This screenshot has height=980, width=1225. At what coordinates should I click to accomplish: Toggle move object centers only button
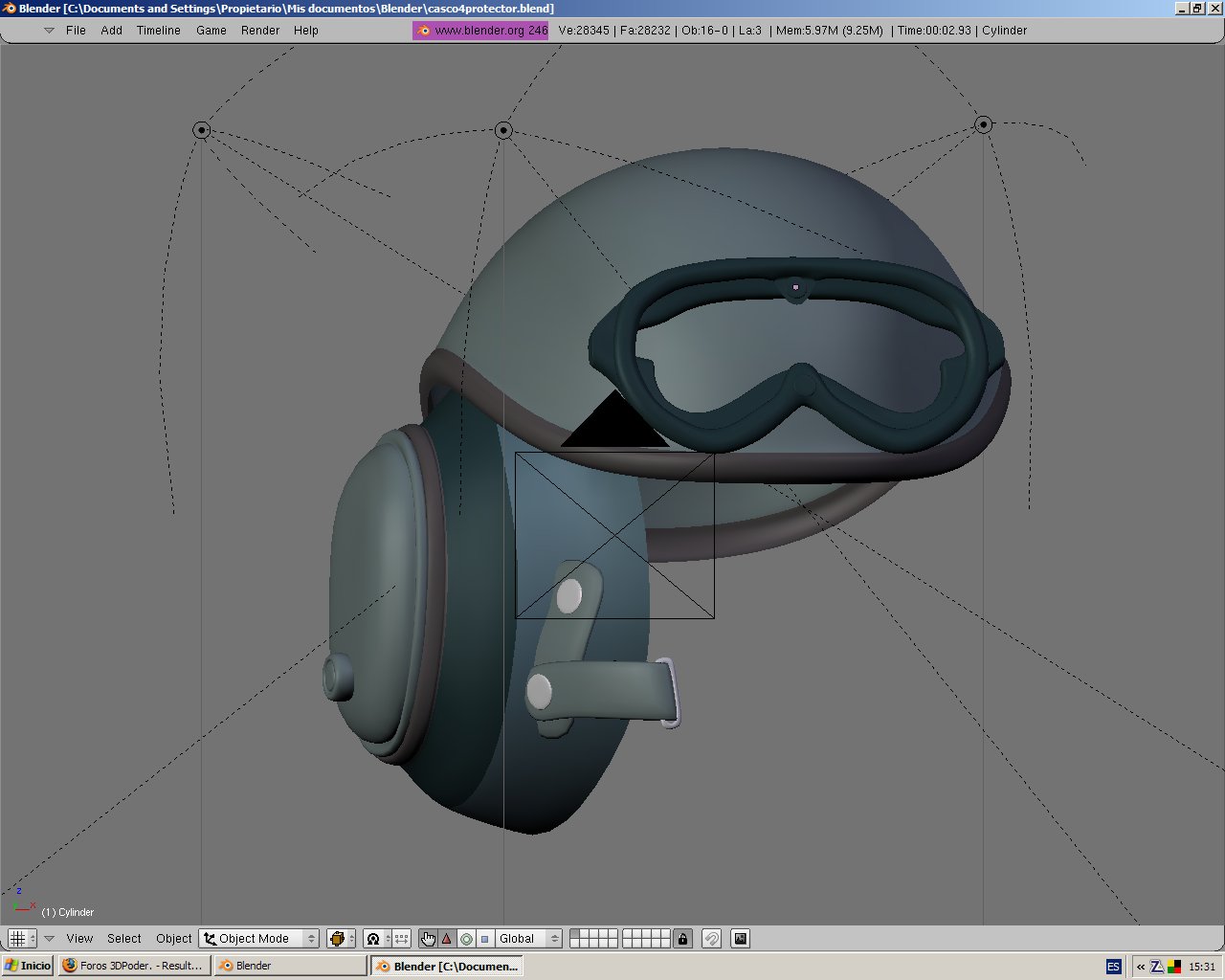coord(402,939)
